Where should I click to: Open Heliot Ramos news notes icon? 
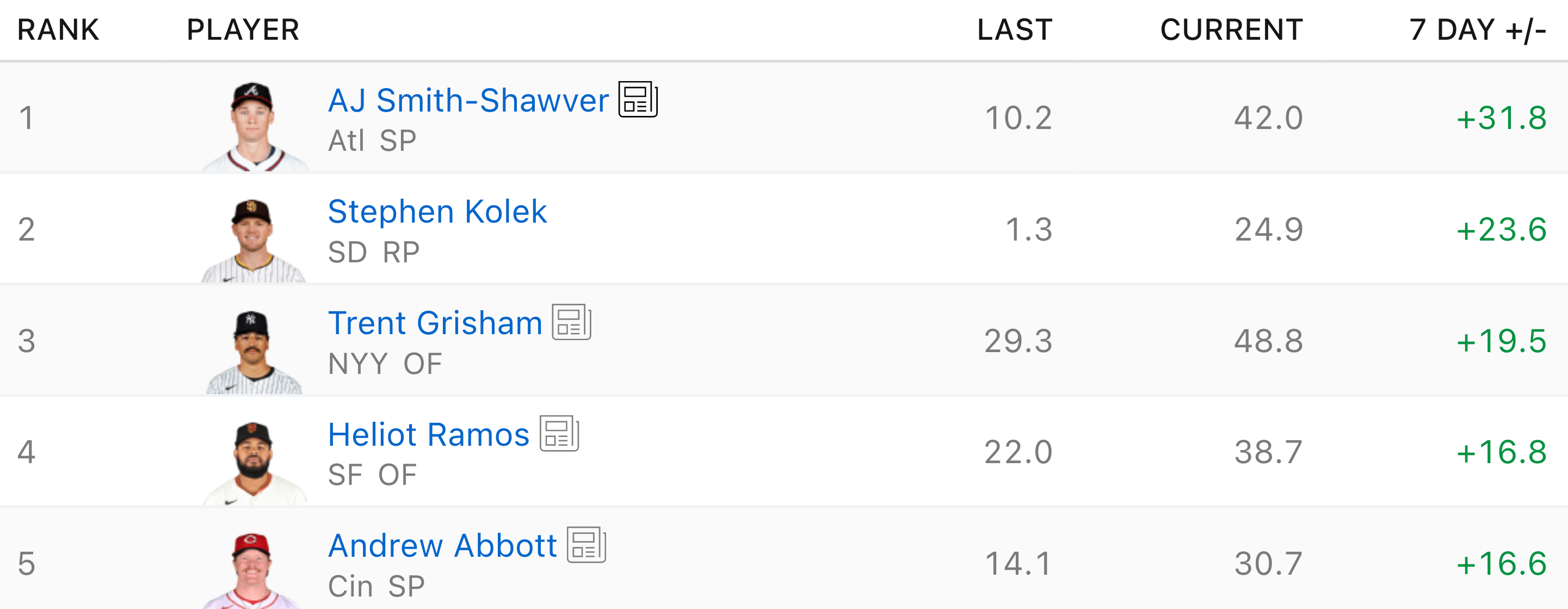(x=559, y=434)
